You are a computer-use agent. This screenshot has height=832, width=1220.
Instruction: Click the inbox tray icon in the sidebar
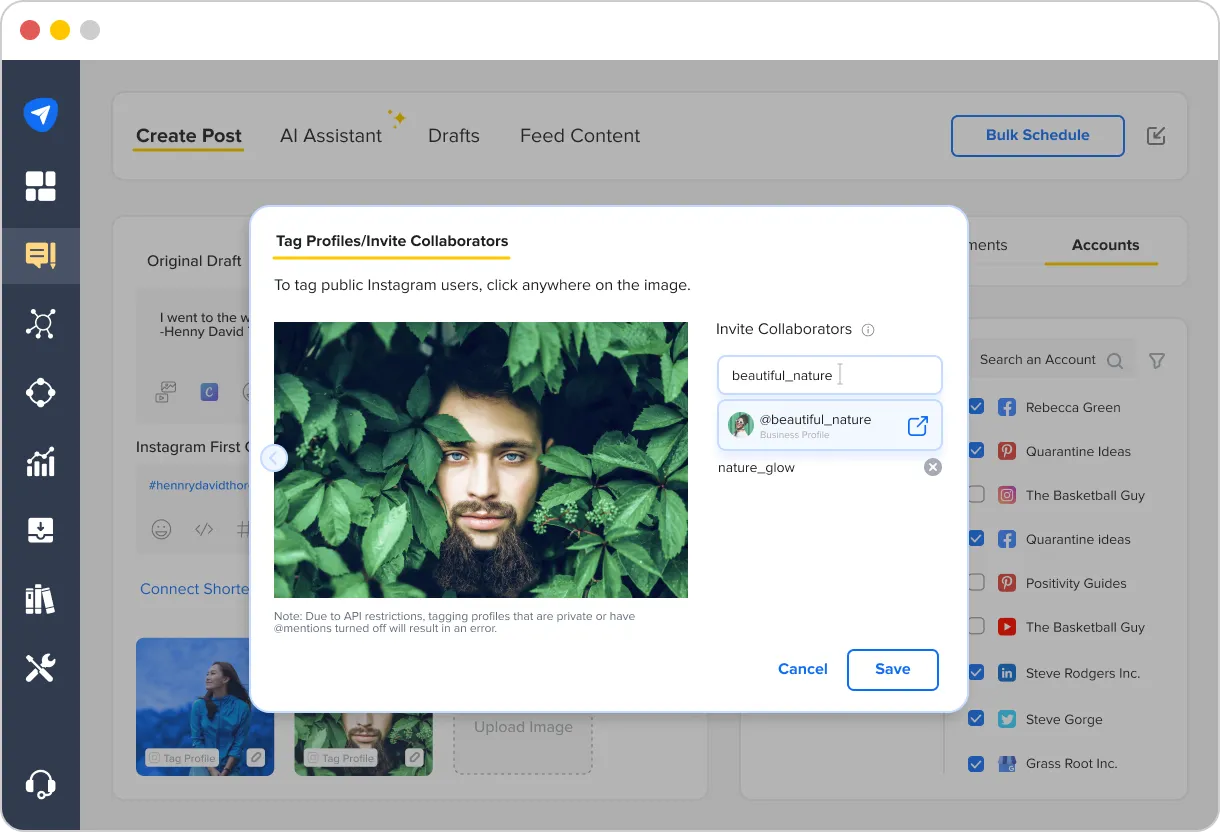41,530
